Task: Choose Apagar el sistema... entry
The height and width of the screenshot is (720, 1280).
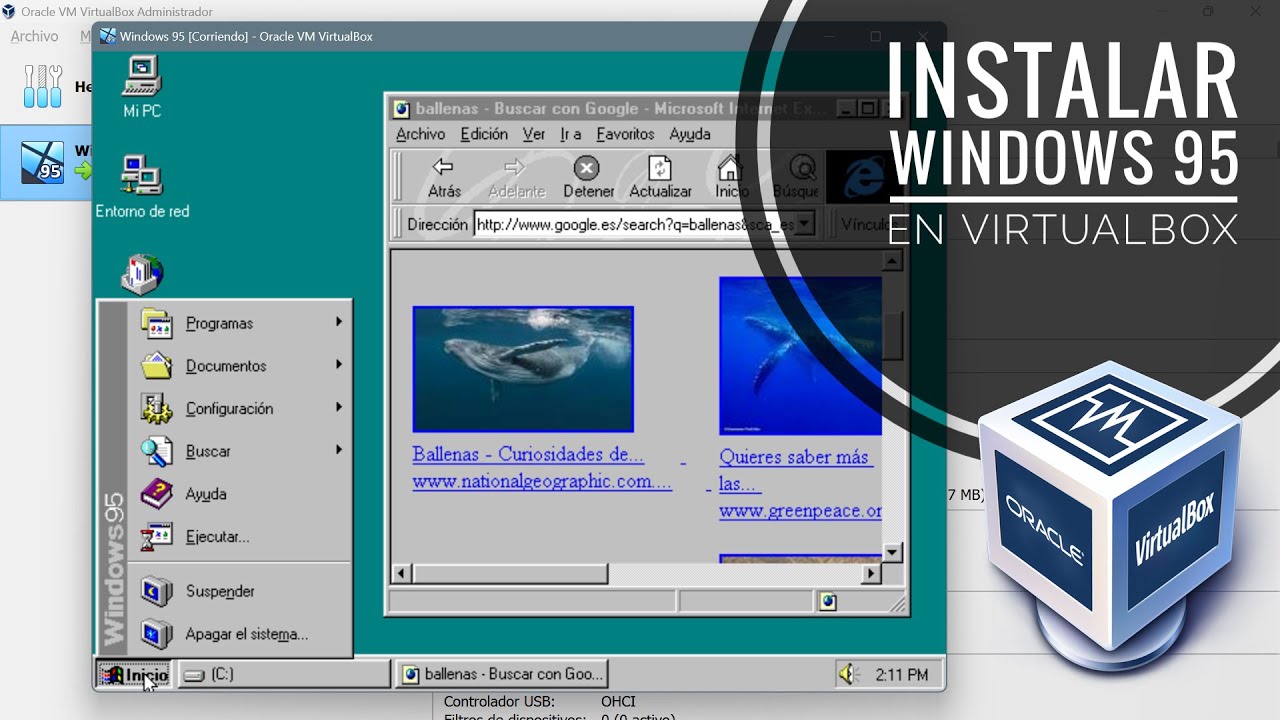Action: pyautogui.click(x=242, y=634)
